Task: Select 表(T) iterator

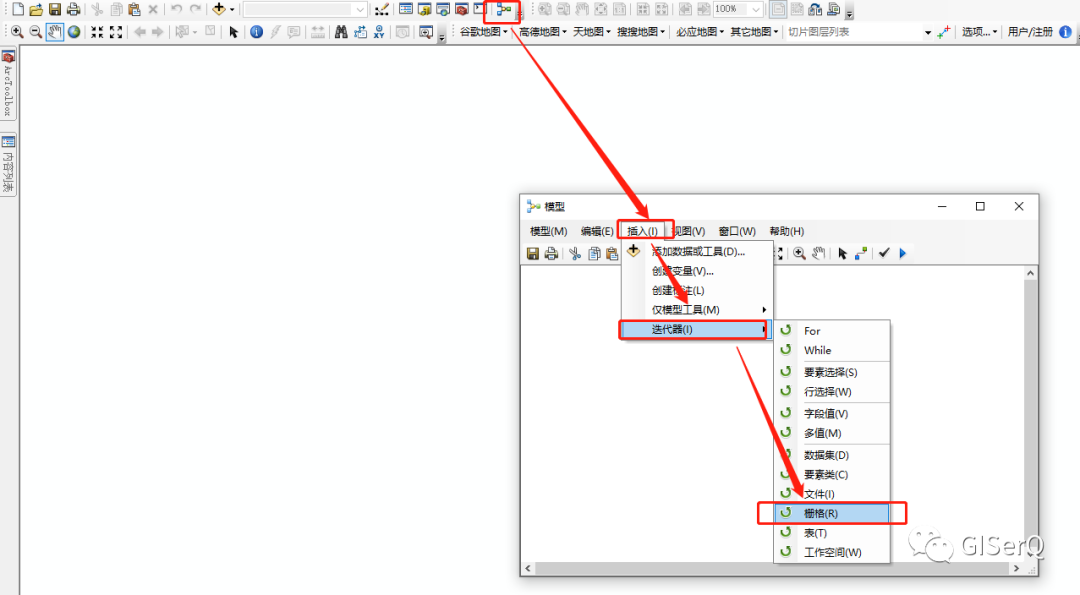Action: coord(832,533)
